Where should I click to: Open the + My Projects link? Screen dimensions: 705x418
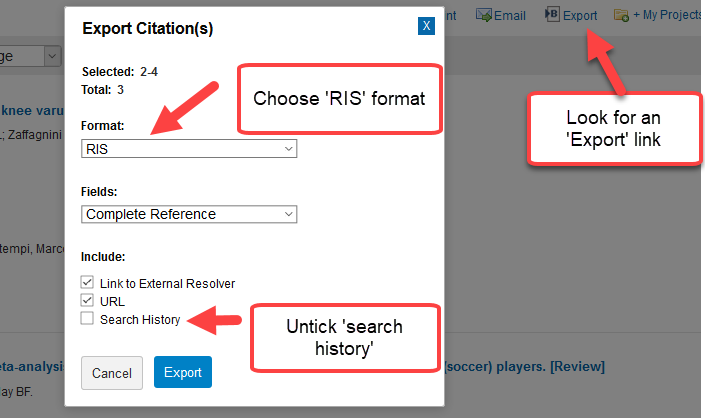[x=667, y=15]
